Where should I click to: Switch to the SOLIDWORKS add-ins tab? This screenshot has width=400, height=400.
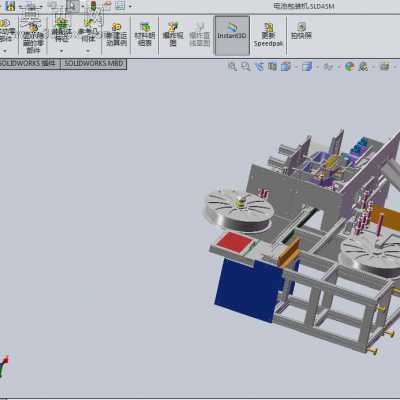tap(29, 64)
